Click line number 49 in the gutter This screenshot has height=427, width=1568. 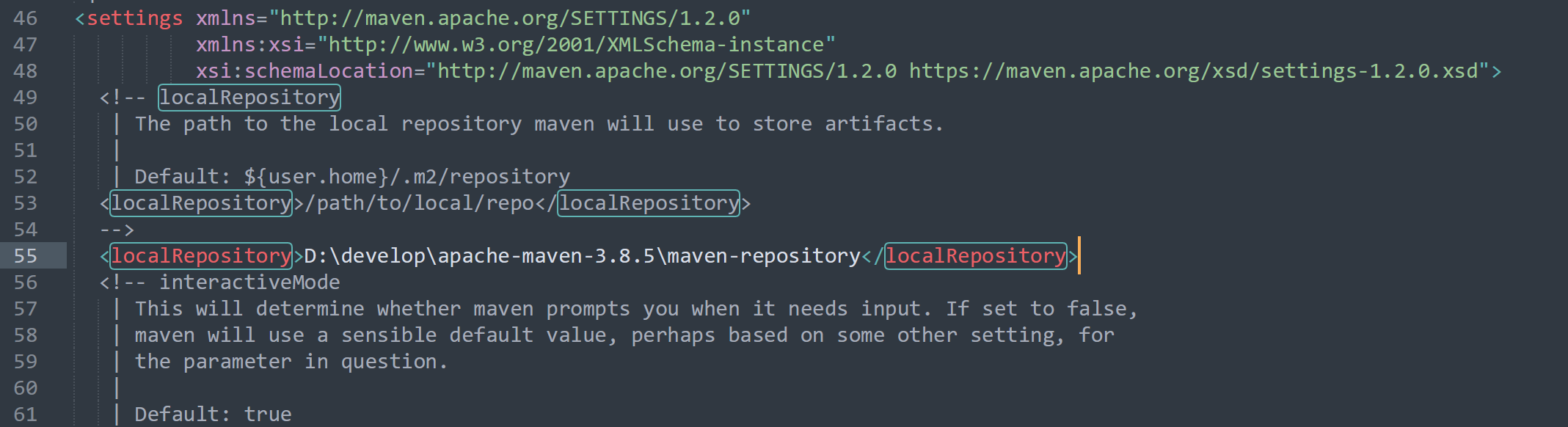[25, 98]
